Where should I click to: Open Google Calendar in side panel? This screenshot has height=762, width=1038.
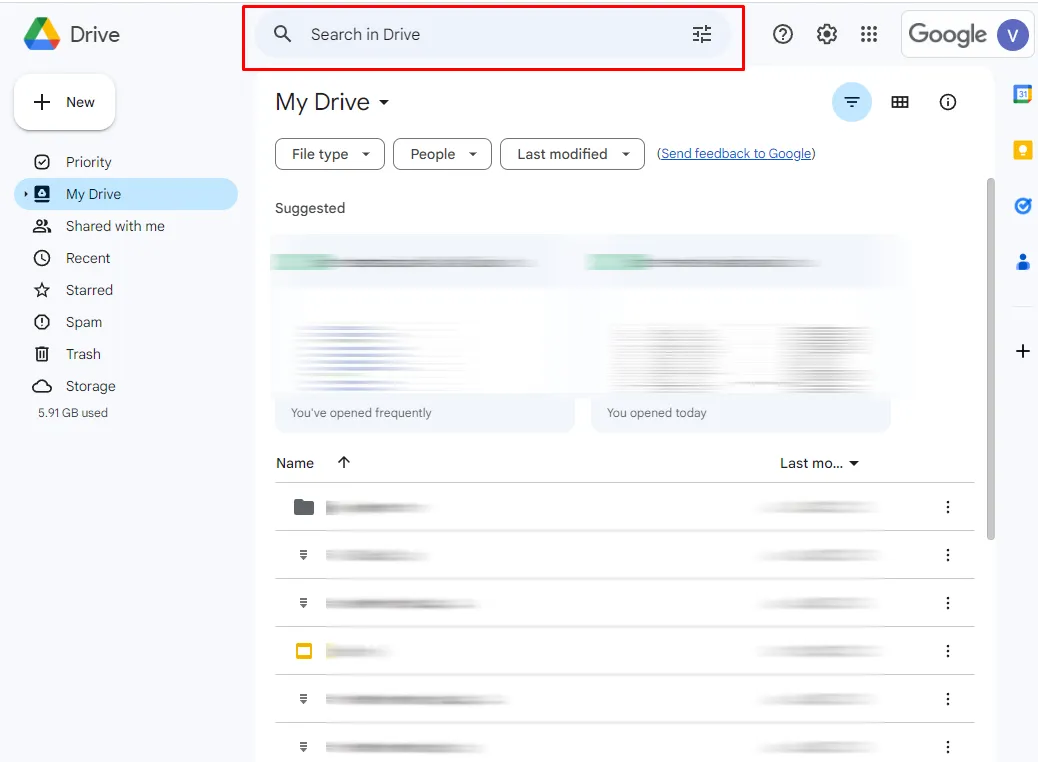[1022, 94]
